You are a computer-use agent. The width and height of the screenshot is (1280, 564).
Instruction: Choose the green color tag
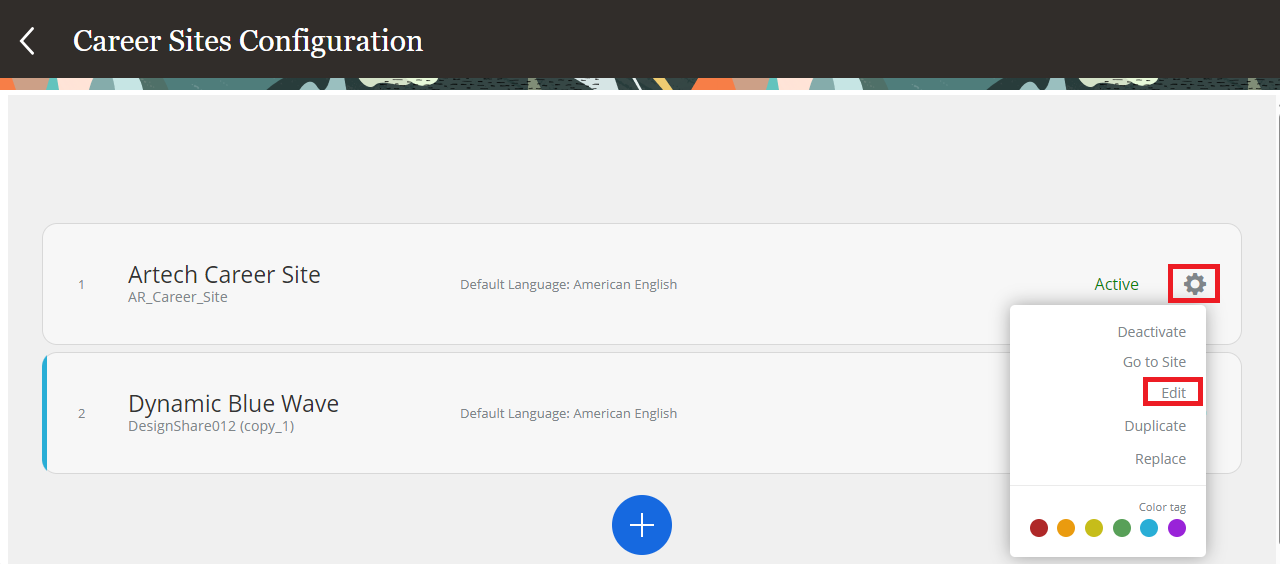coord(1122,528)
